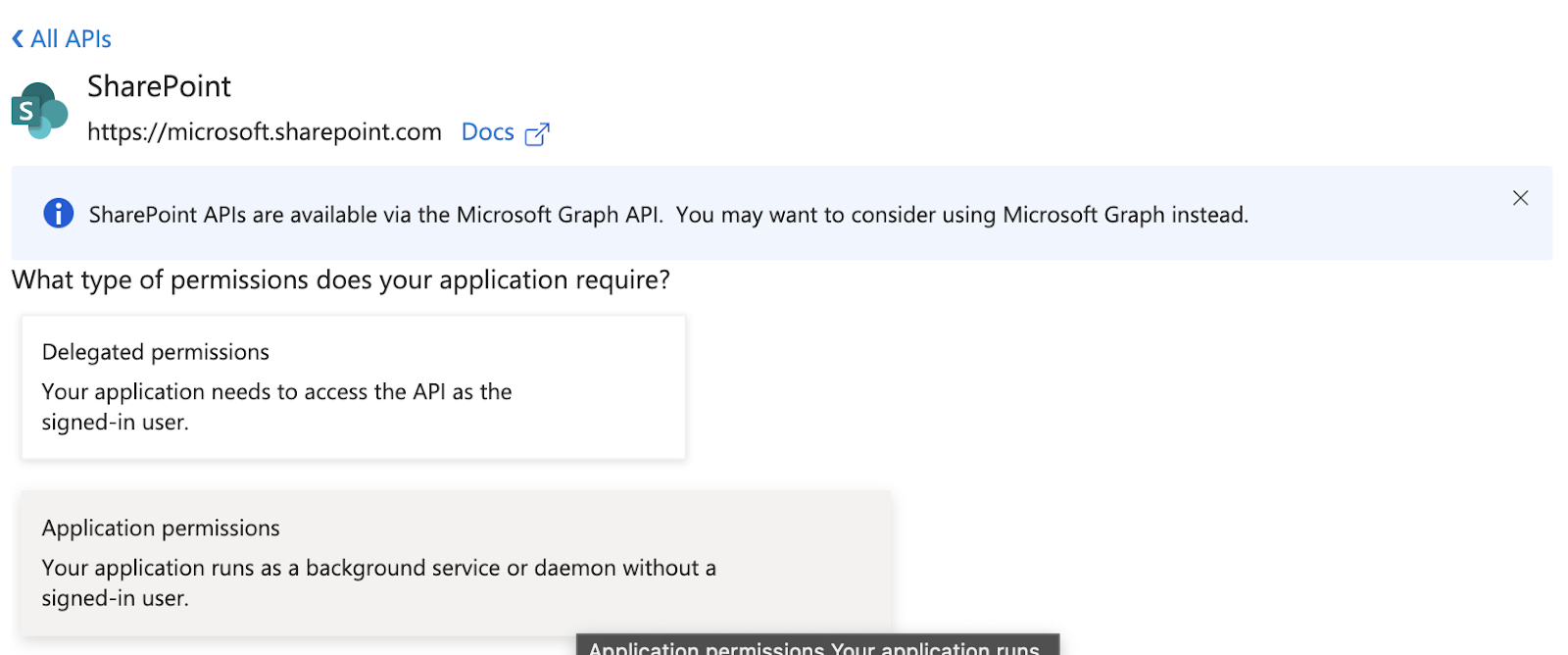Click the back chevron beside All APIs
Viewport: 1568px width, 655px height.
18,39
